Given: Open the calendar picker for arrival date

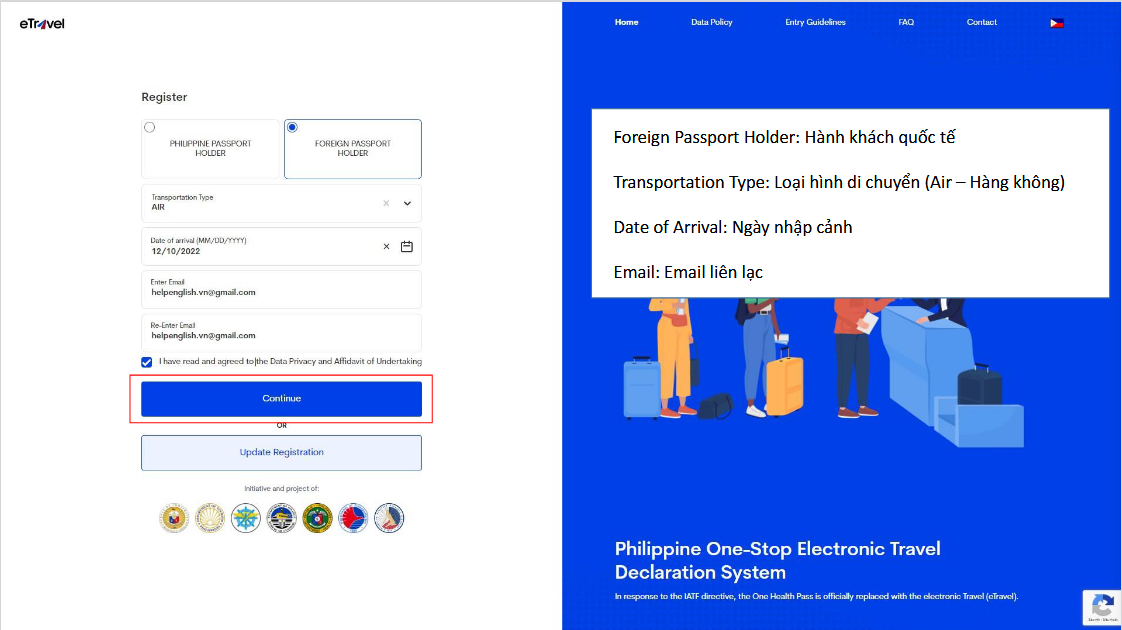Looking at the screenshot, I should [x=407, y=246].
